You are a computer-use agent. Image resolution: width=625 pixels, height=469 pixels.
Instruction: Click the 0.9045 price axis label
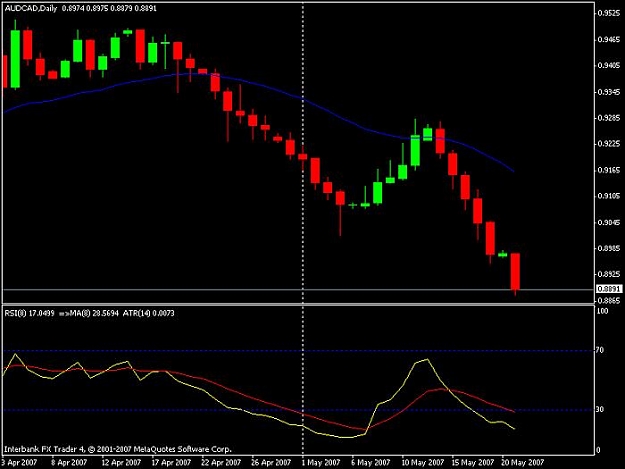pyautogui.click(x=609, y=222)
